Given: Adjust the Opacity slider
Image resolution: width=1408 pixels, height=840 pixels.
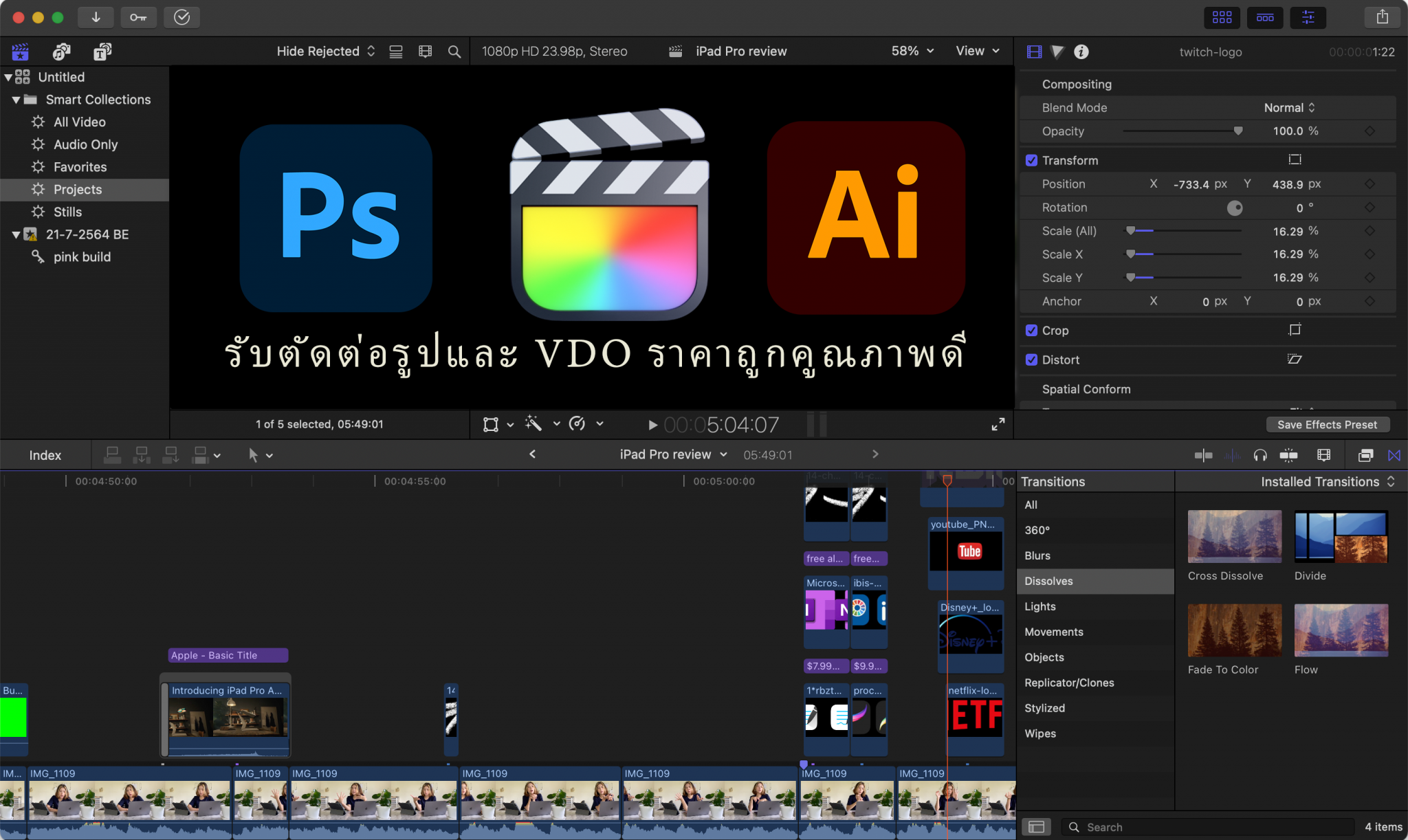Looking at the screenshot, I should (1182, 131).
